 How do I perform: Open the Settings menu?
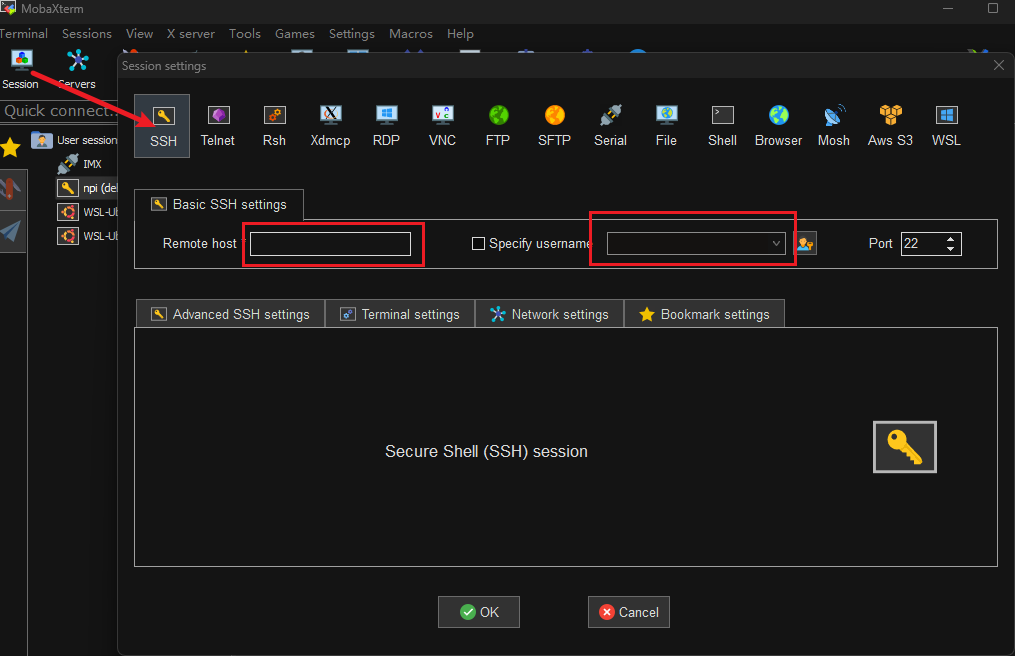[x=351, y=34]
